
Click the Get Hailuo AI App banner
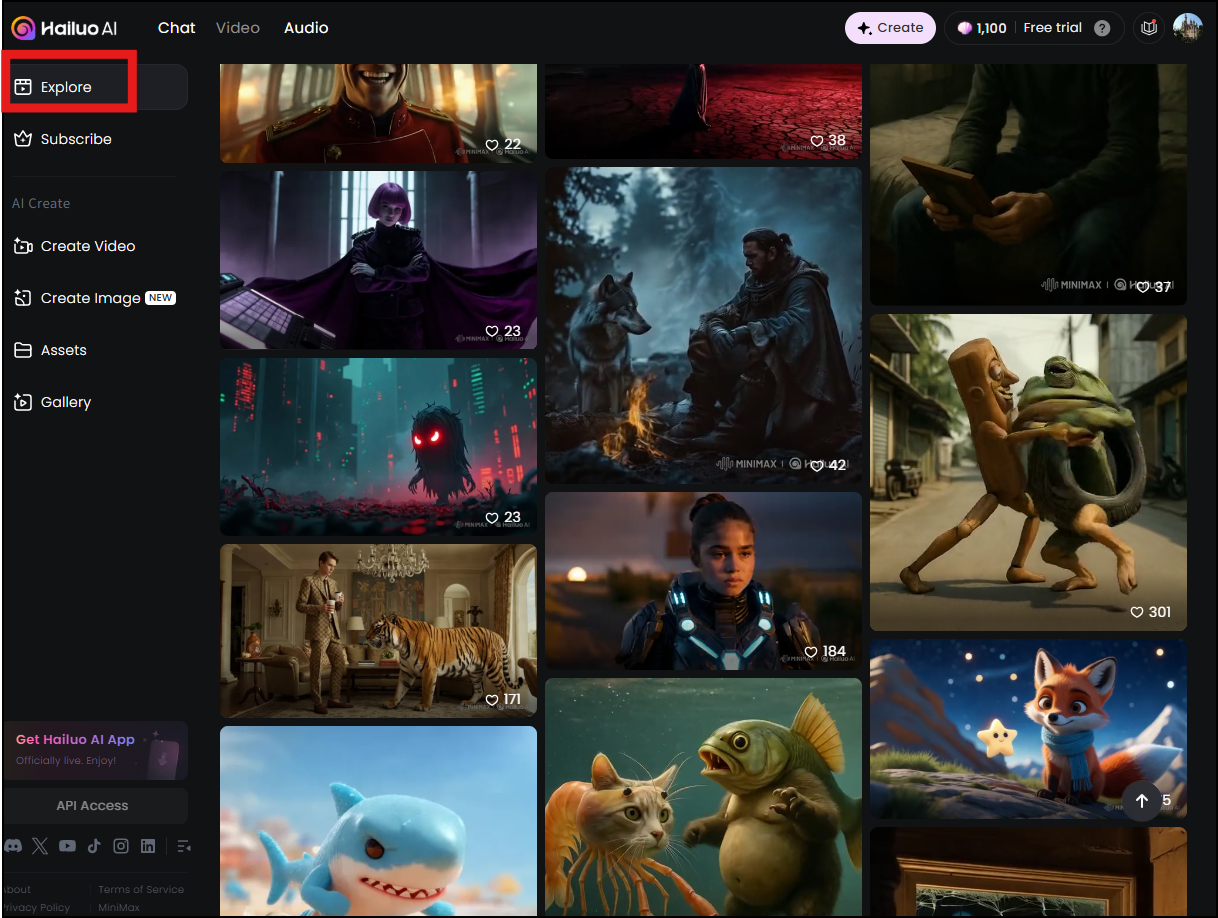(x=95, y=750)
